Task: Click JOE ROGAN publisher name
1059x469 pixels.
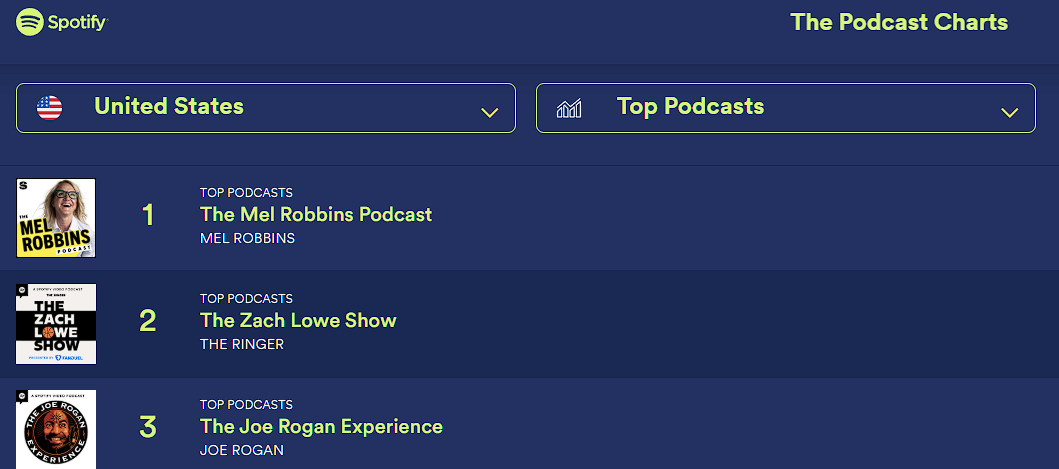Action: (x=242, y=450)
